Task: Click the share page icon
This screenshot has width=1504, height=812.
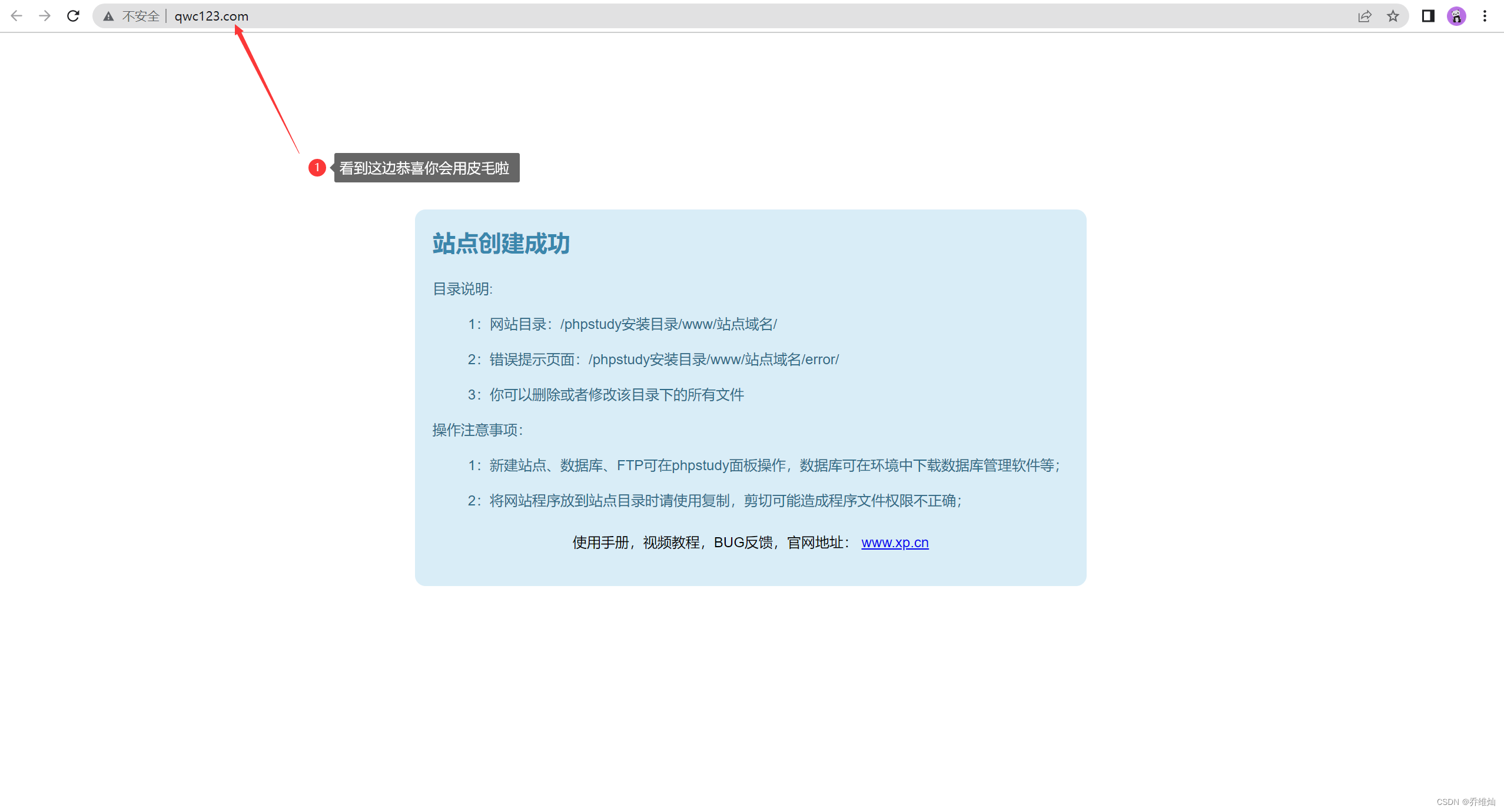Action: pyautogui.click(x=1364, y=16)
